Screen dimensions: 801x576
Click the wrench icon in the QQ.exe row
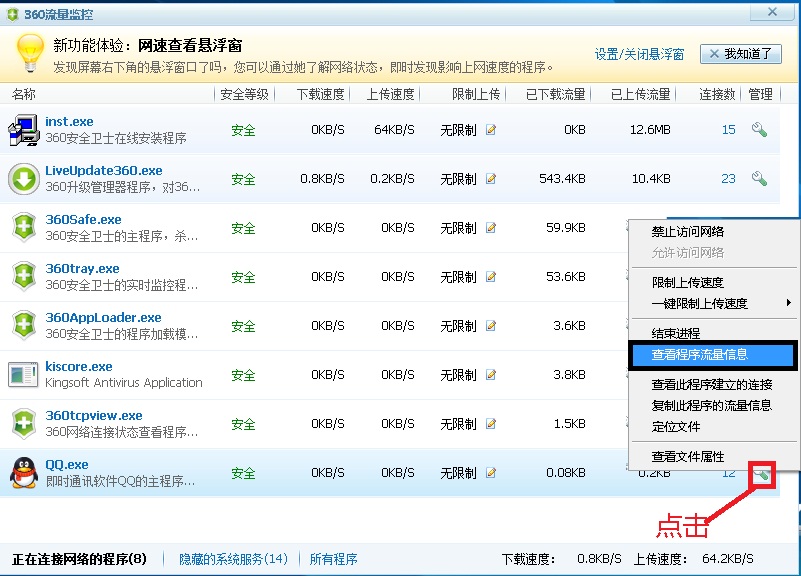[761, 474]
